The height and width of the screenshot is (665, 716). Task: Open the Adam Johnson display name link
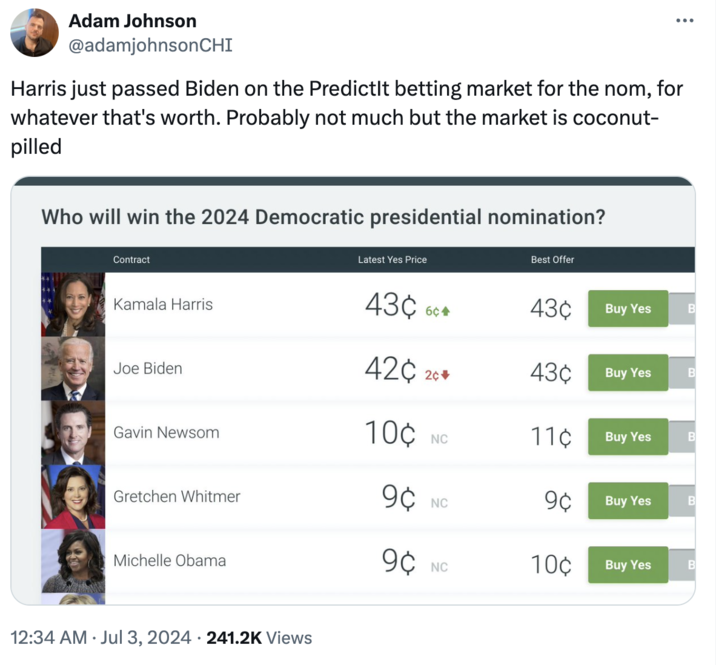132,21
